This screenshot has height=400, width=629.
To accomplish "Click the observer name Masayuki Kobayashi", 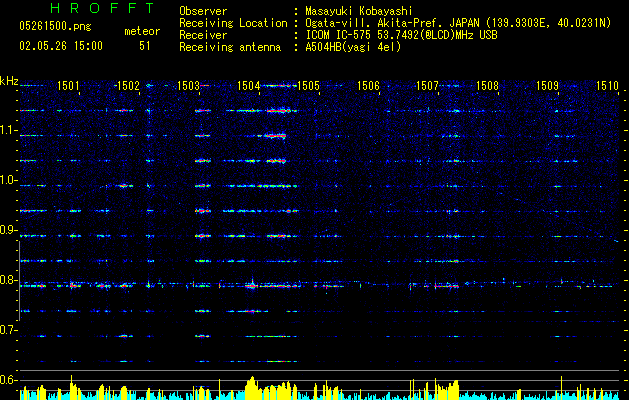I will click(x=359, y=11).
